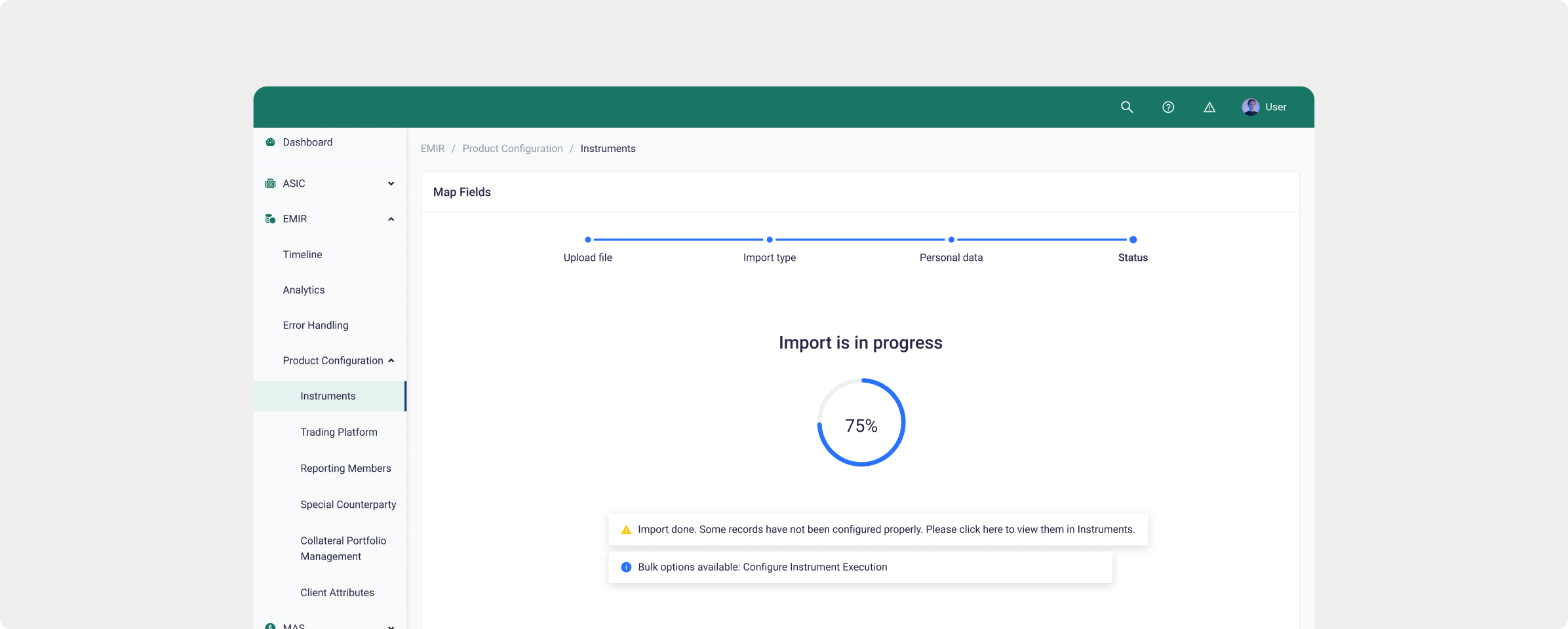1568x629 pixels.
Task: Click the EMIR breadcrumb link
Action: point(433,149)
